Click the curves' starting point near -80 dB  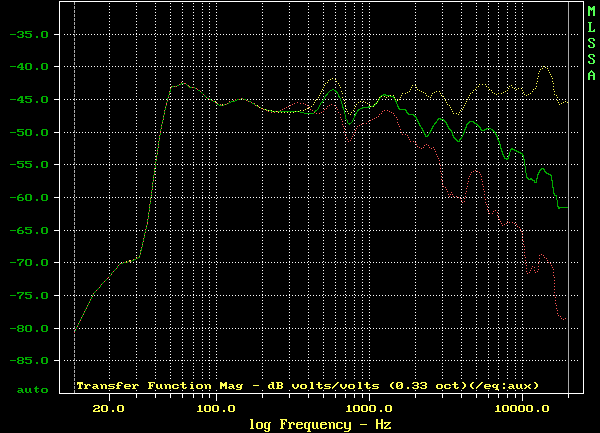click(x=76, y=329)
